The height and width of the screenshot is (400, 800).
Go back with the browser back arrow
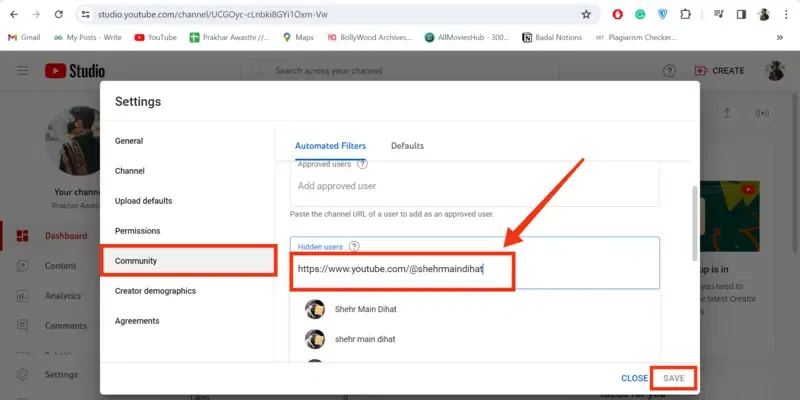click(x=14, y=14)
